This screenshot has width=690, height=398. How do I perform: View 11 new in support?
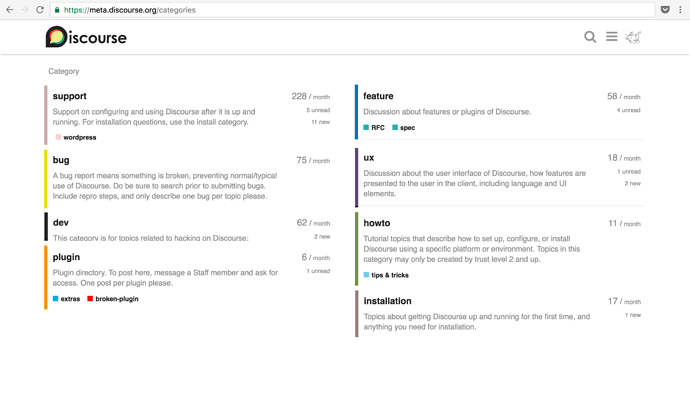click(320, 122)
